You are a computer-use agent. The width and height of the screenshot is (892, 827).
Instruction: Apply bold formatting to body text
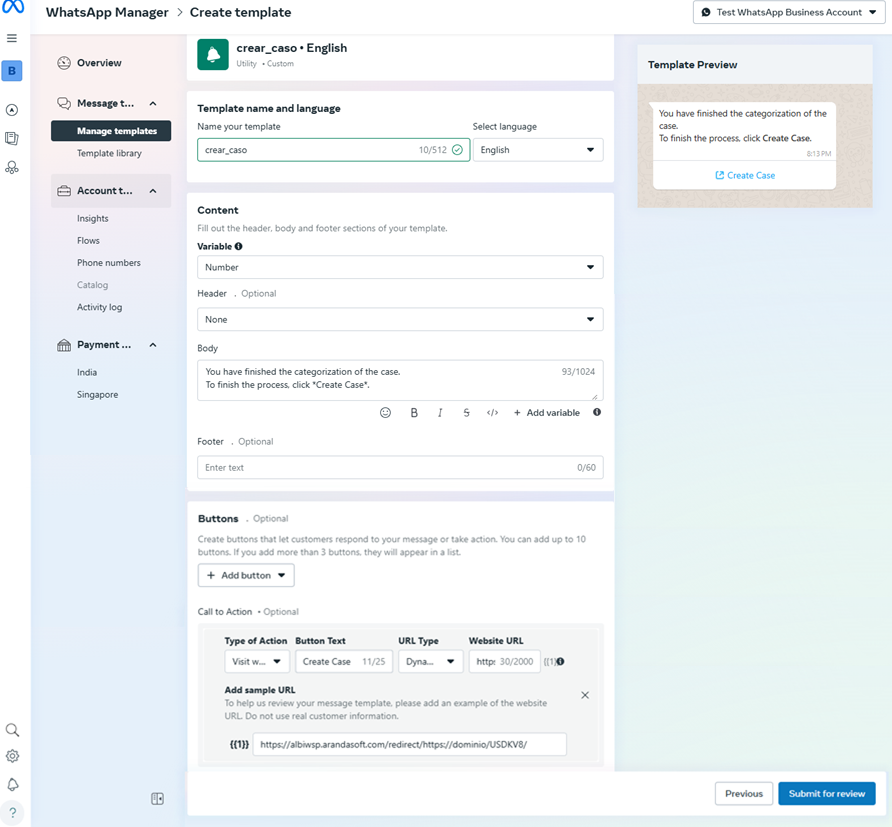click(x=414, y=413)
